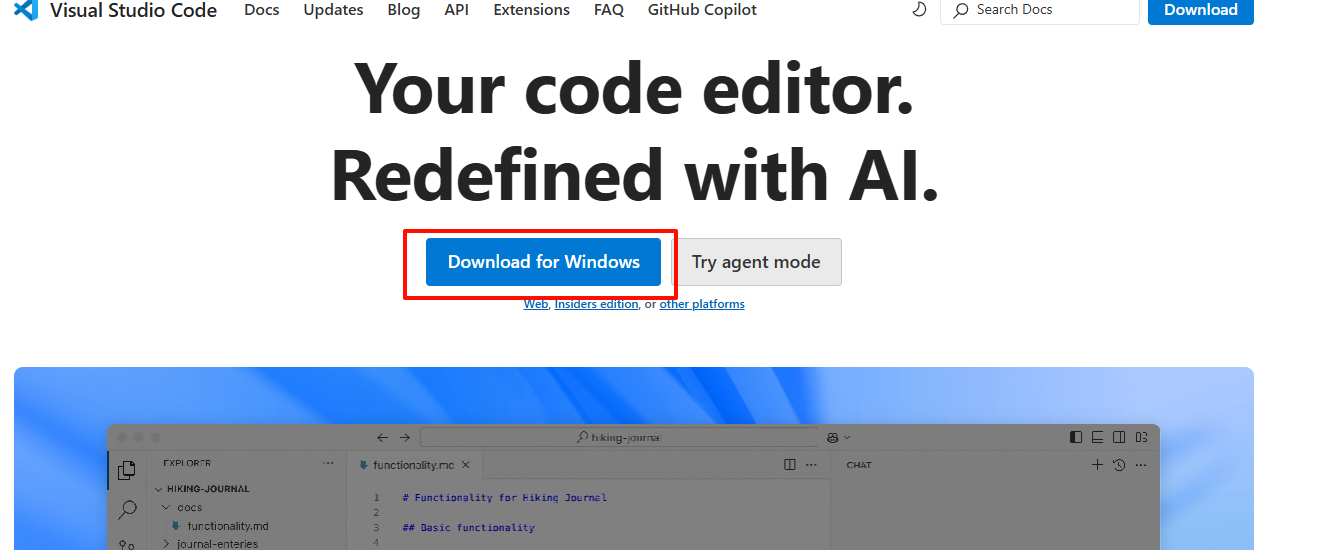The width and height of the screenshot is (1320, 550).
Task: Click the Visual Studio Code logo
Action: (x=26, y=10)
